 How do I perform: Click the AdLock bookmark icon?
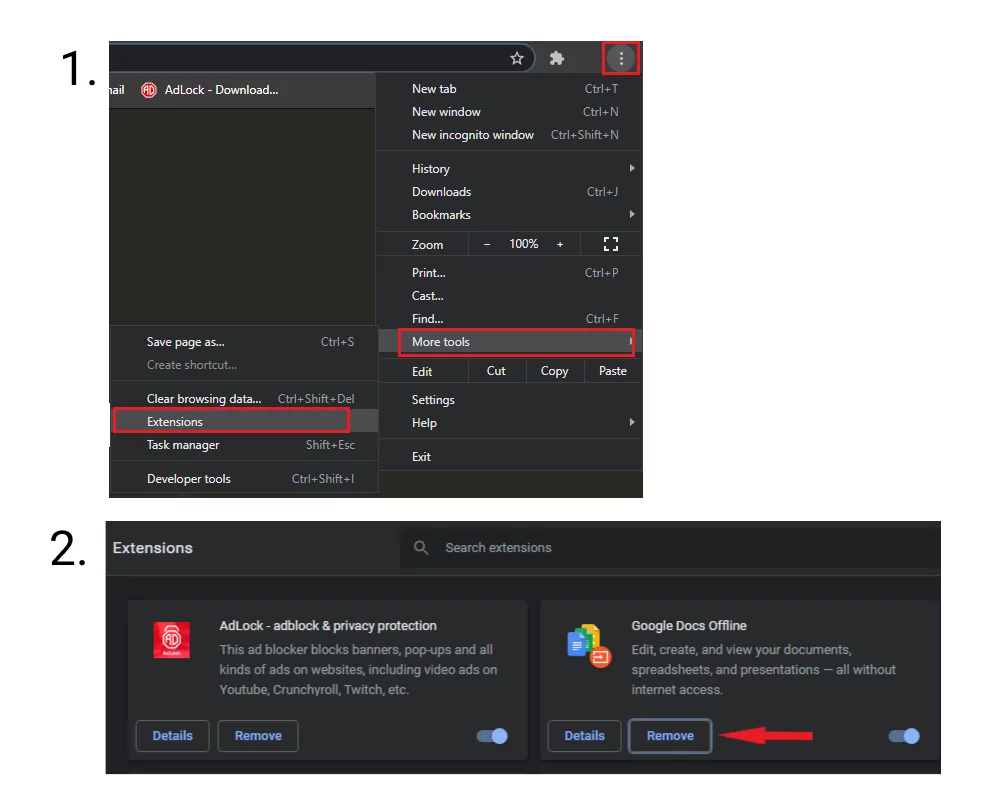pyautogui.click(x=149, y=90)
